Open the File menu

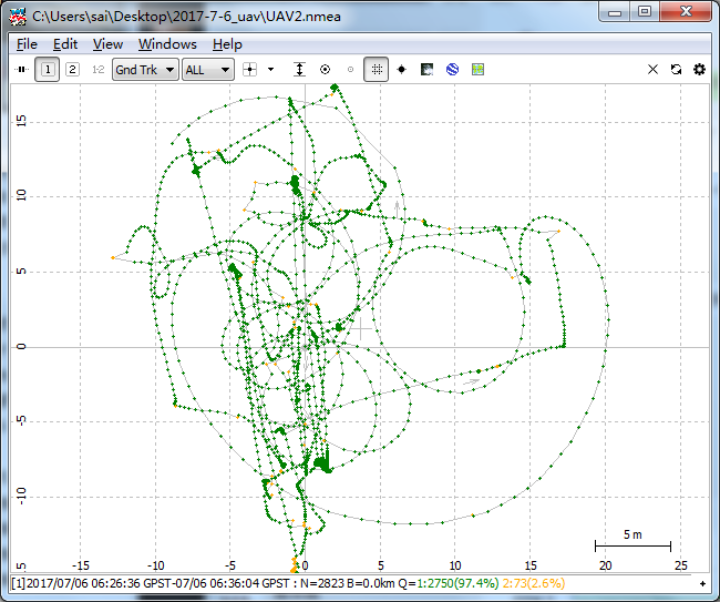[x=27, y=44]
